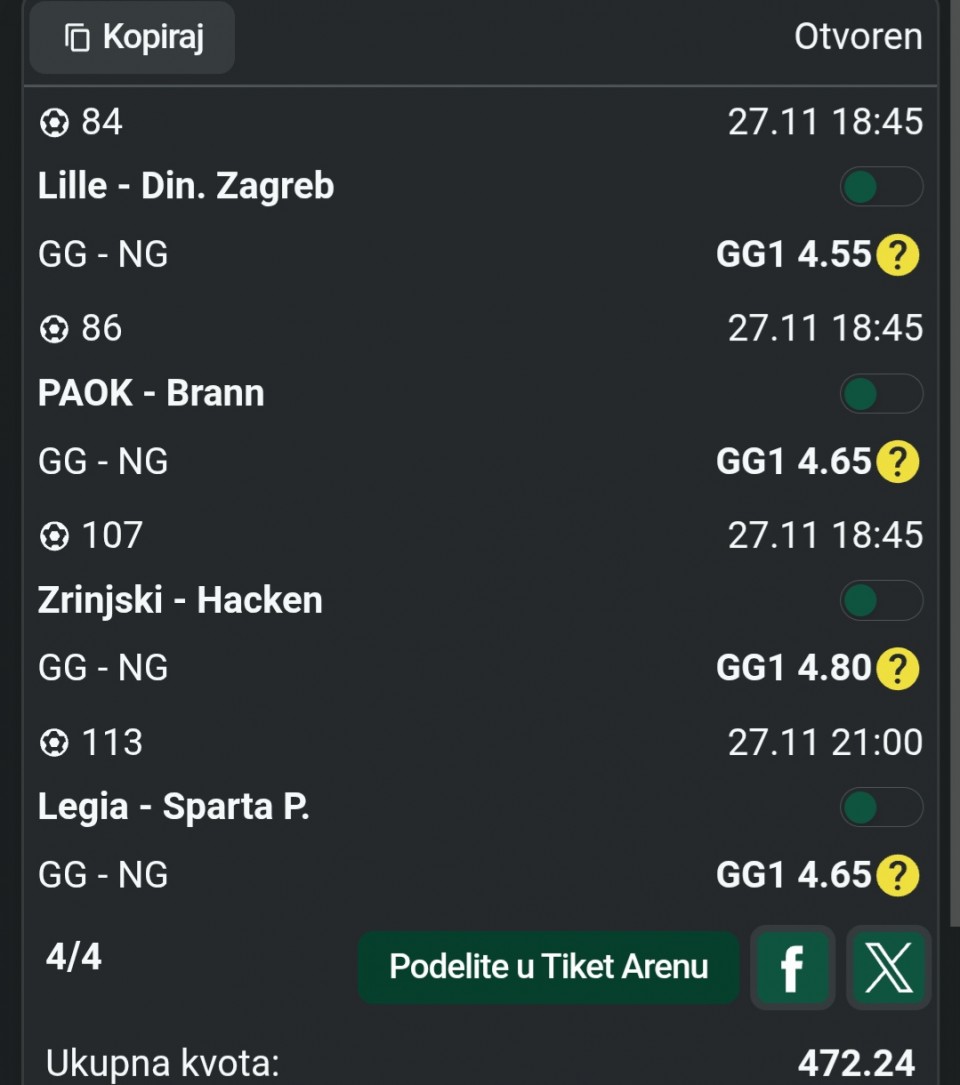Click the yellow help icon beside GG1 4.55
Screen dimensions: 960x1085
coord(897,256)
